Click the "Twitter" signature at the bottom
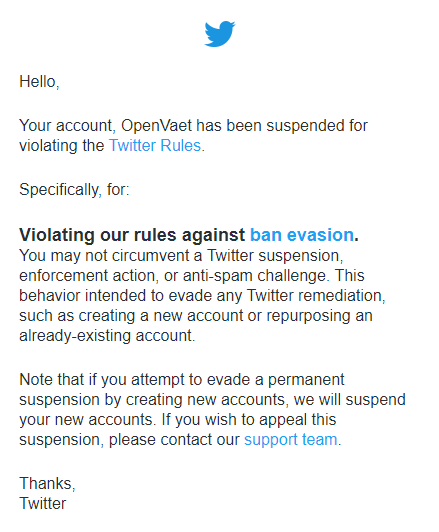 pos(43,504)
